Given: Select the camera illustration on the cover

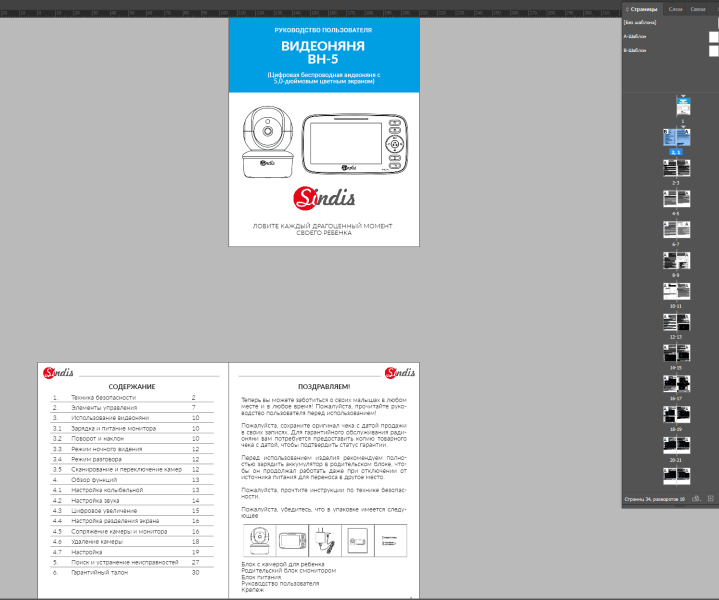Looking at the screenshot, I should point(268,142).
